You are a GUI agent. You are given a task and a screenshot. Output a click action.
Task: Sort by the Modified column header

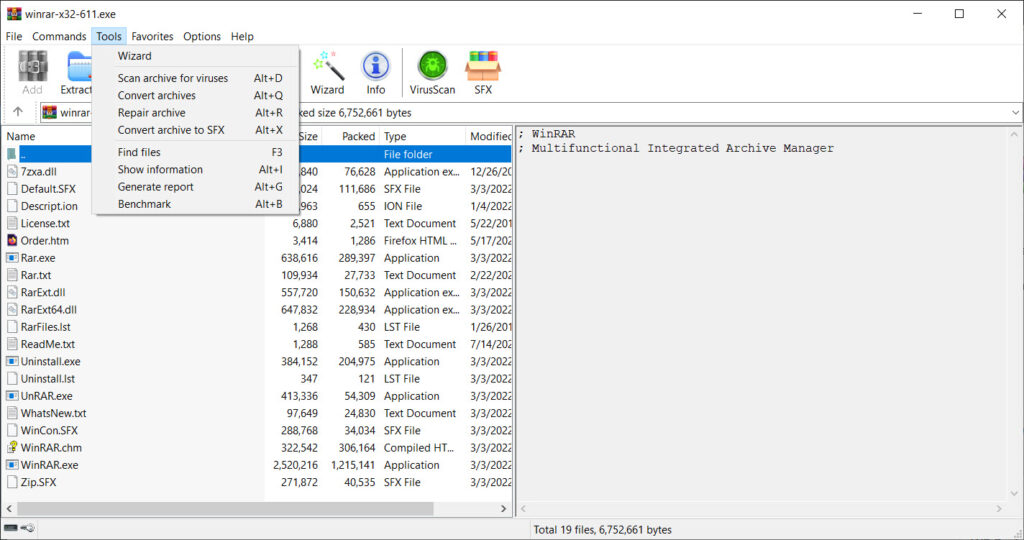[489, 136]
